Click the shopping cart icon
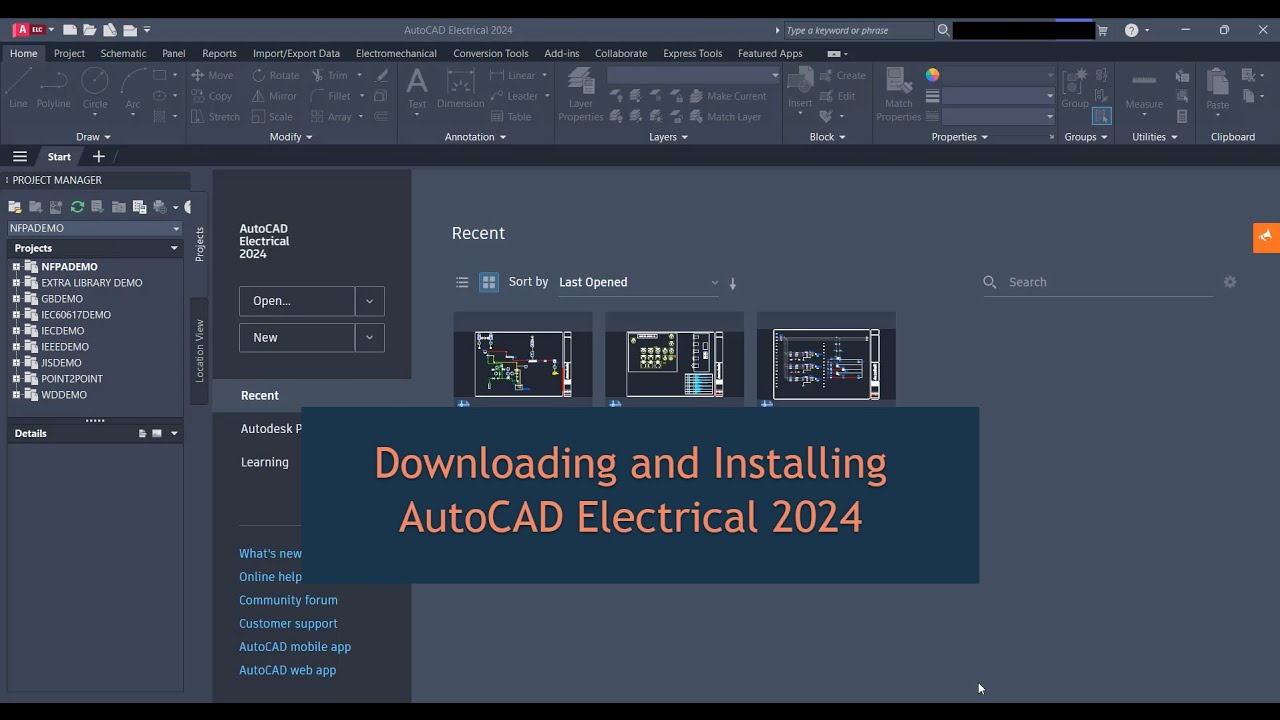Screen dimensions: 1280x720 coord(1103,30)
